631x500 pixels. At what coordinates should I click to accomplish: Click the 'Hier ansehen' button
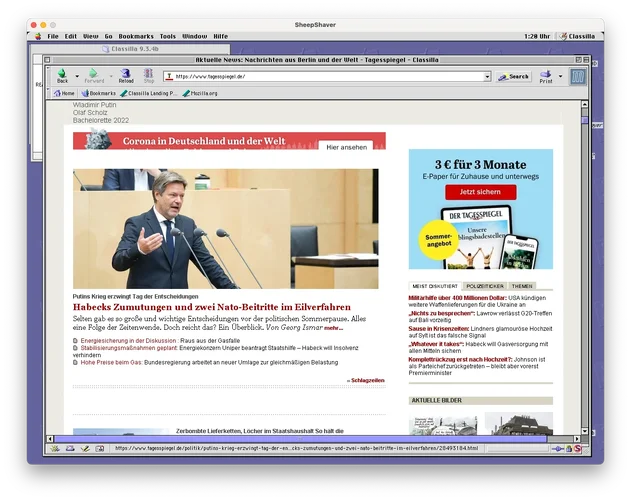pos(346,147)
